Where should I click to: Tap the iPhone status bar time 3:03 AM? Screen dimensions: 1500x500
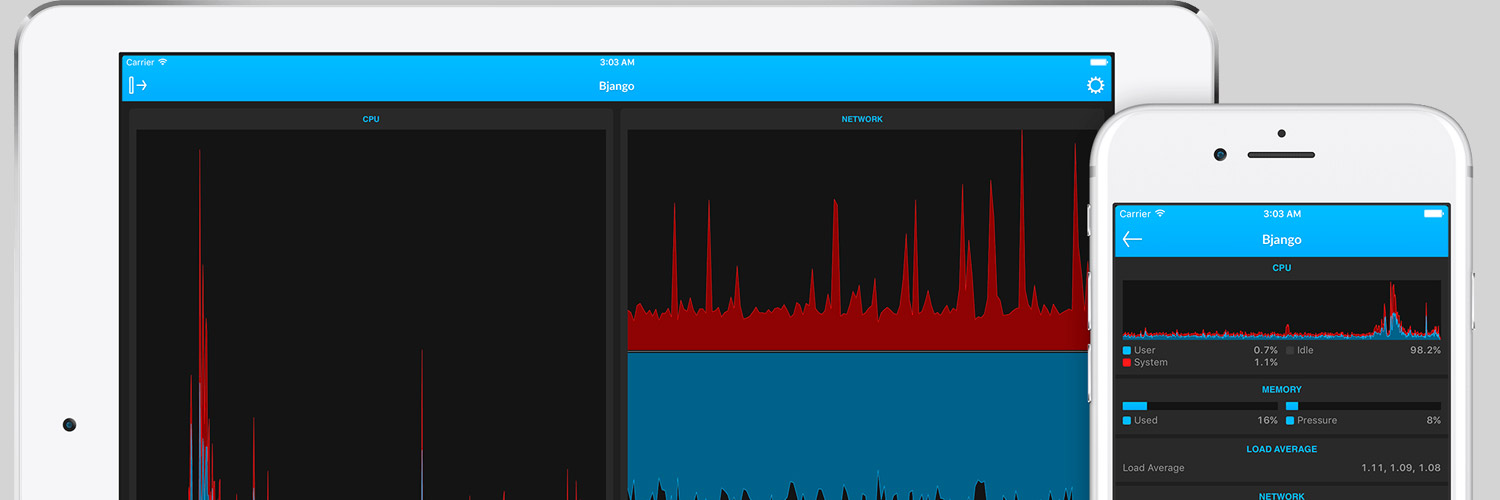pos(1282,214)
